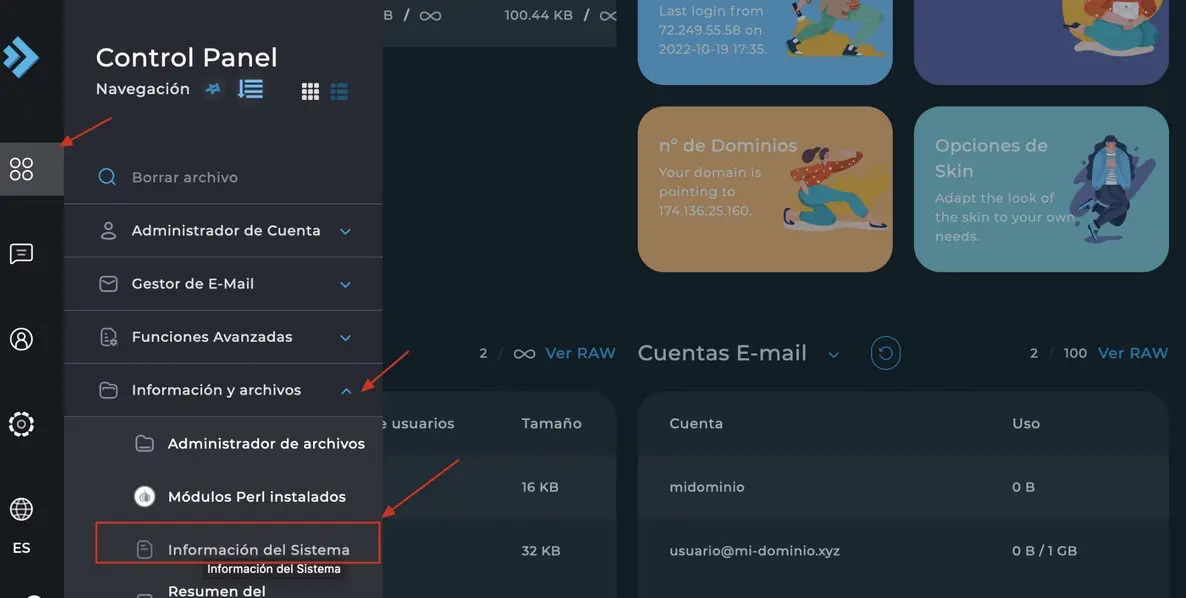The width and height of the screenshot is (1186, 598).
Task: Click the pin navigation icon
Action: click(x=213, y=89)
